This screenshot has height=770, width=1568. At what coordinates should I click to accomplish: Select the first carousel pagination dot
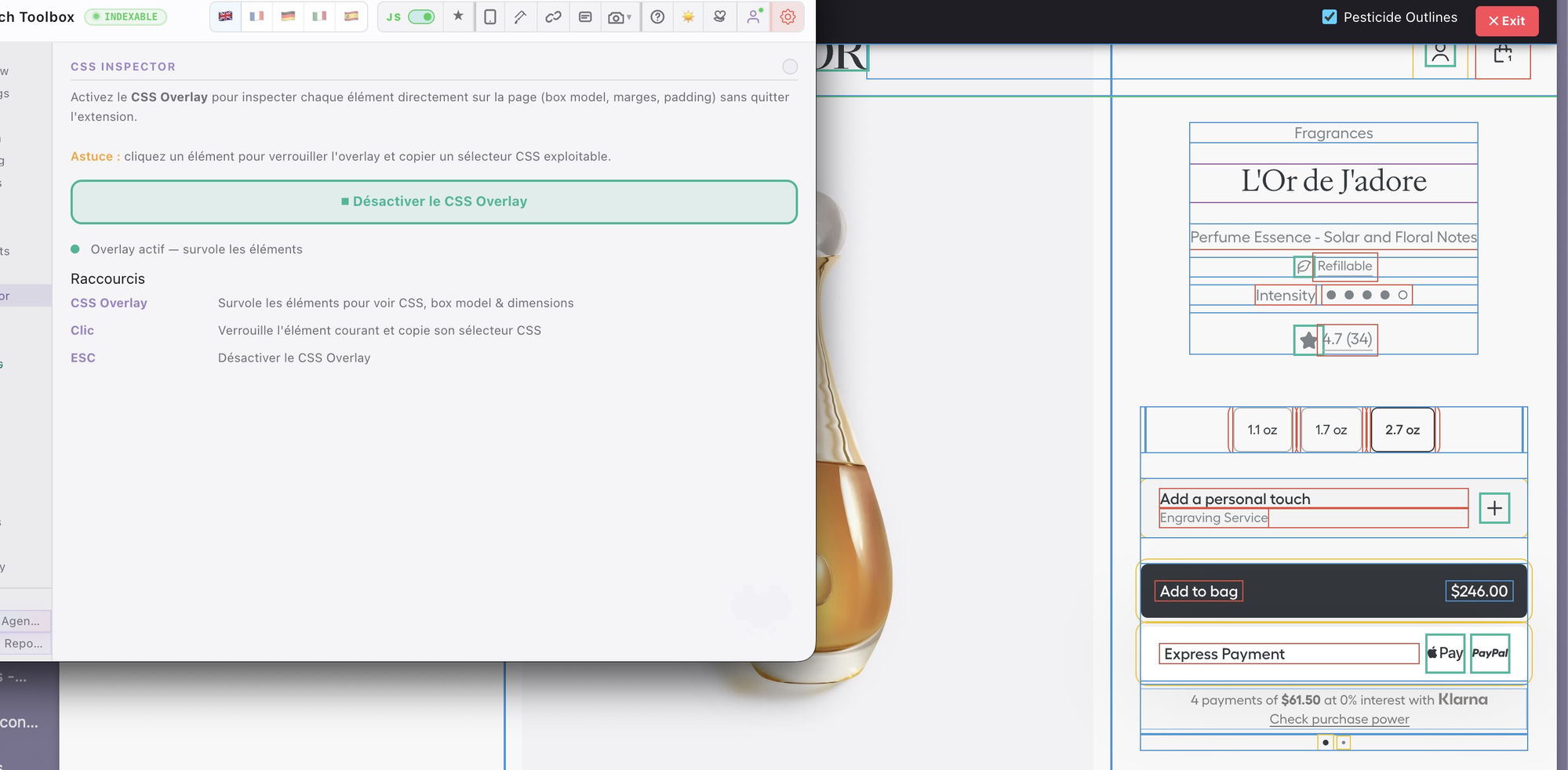1326,742
